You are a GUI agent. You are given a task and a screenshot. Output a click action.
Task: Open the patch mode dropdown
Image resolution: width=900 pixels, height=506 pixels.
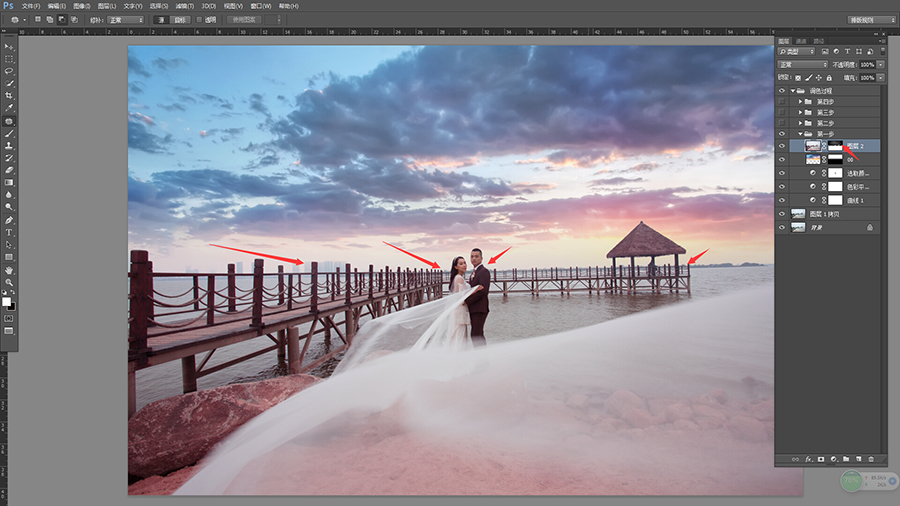[125, 20]
